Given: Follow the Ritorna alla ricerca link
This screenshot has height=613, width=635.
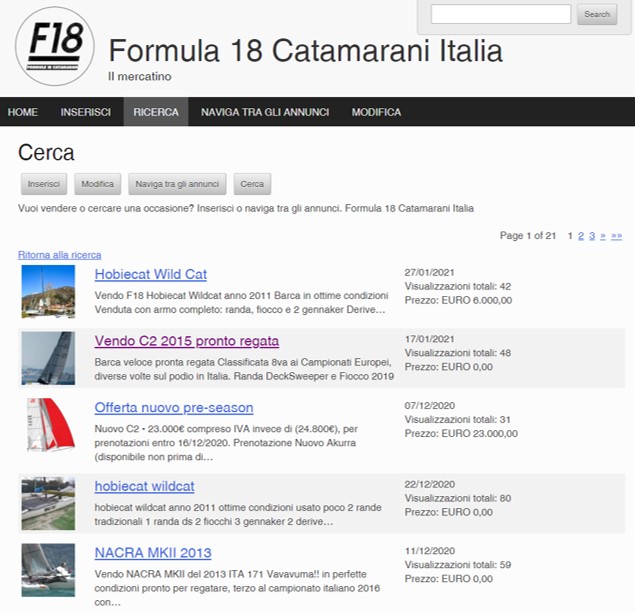Looking at the screenshot, I should 60,255.
